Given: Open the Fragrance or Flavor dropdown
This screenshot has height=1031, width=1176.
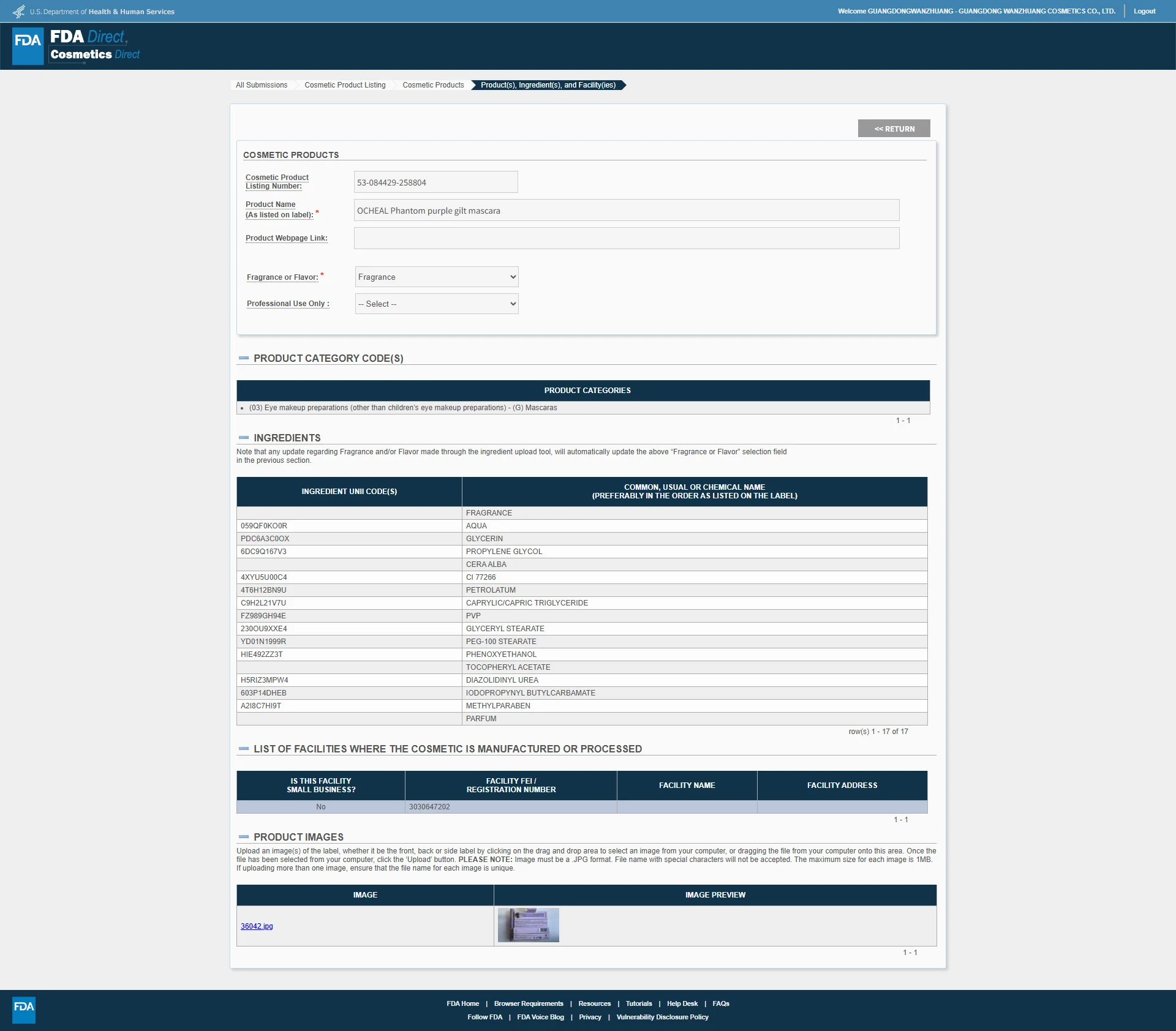Looking at the screenshot, I should point(437,277).
